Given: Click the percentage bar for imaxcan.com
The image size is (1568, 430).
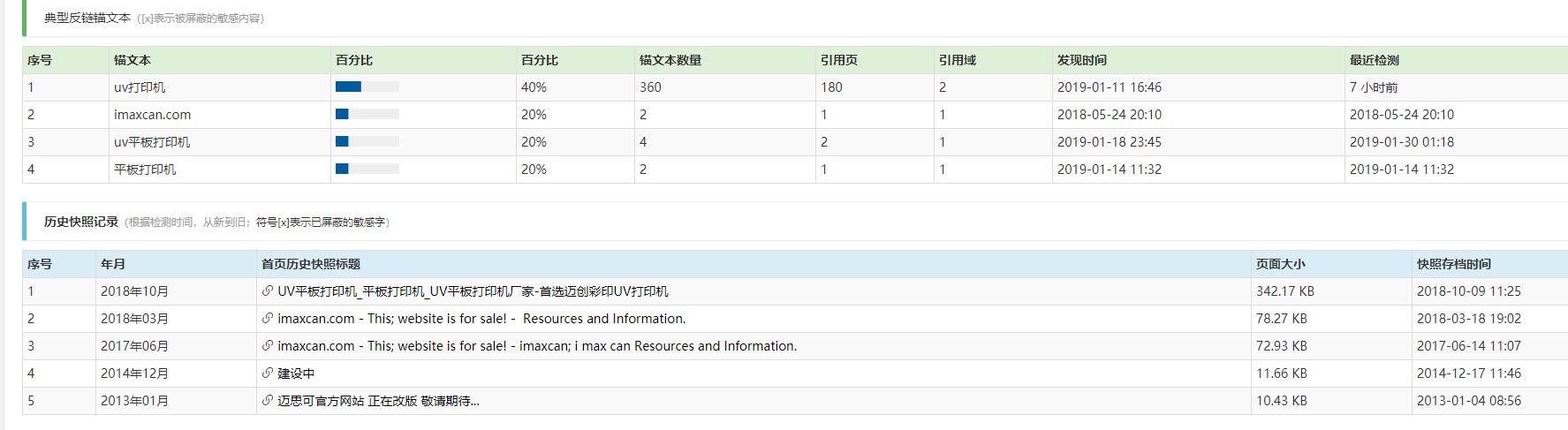Looking at the screenshot, I should coord(367,115).
